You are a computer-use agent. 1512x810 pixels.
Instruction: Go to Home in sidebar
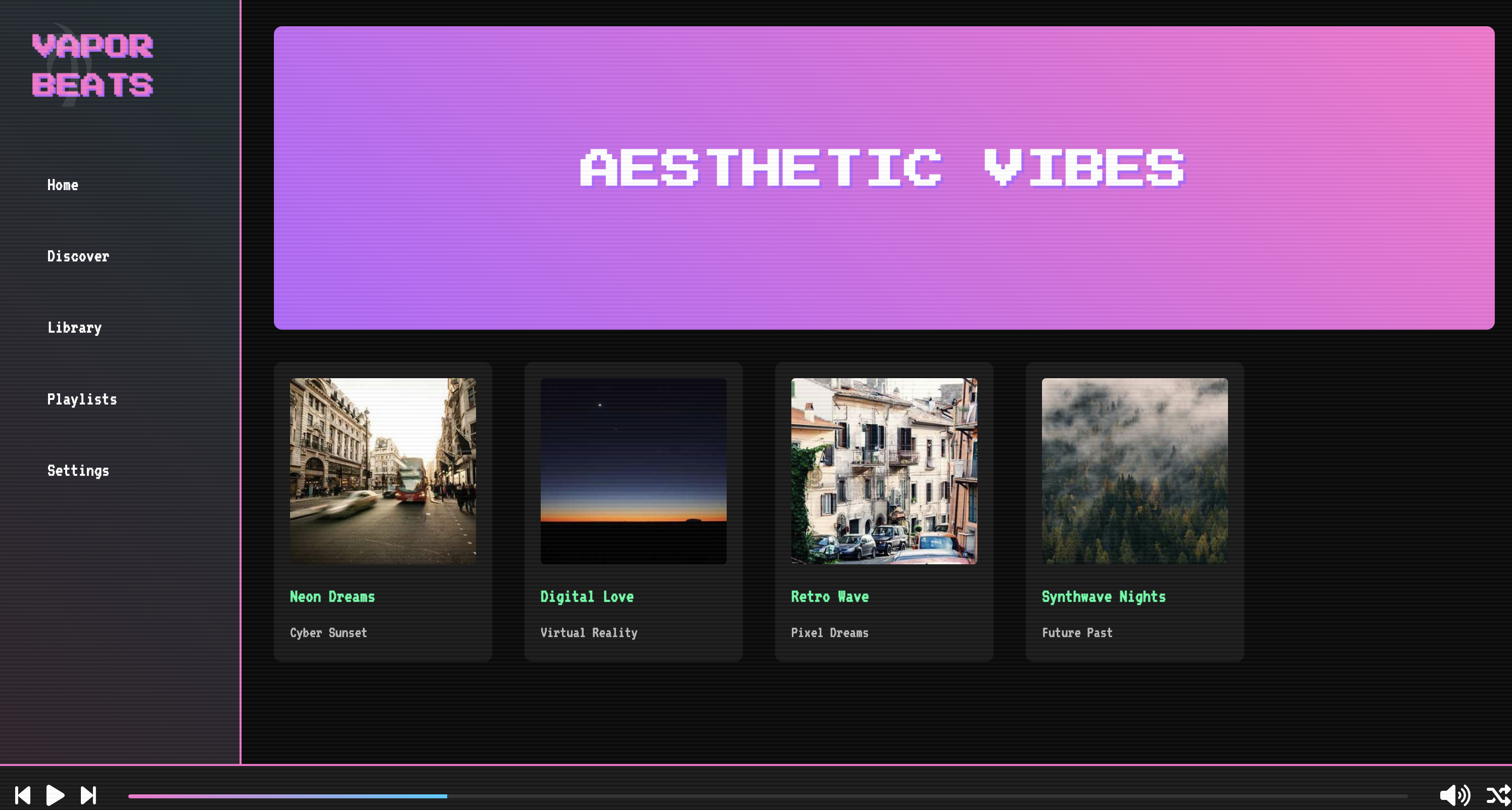tap(63, 185)
